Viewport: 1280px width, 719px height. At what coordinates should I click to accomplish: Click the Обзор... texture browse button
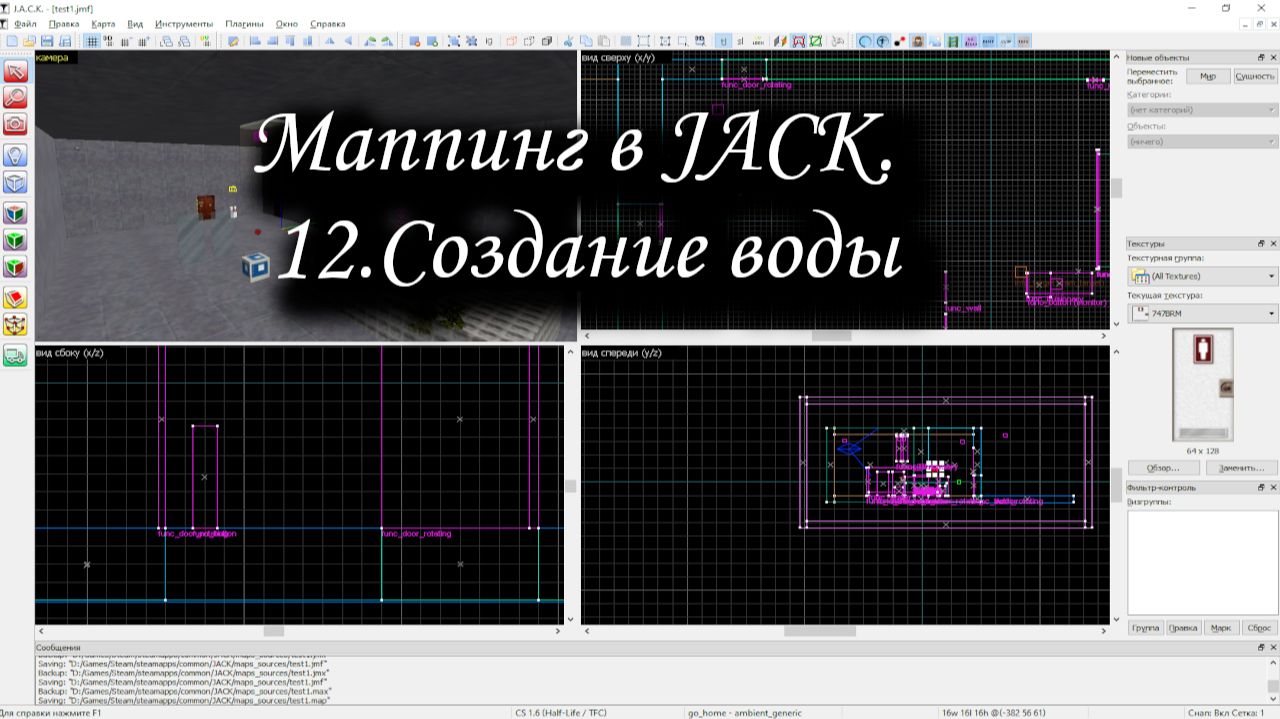tap(1163, 468)
